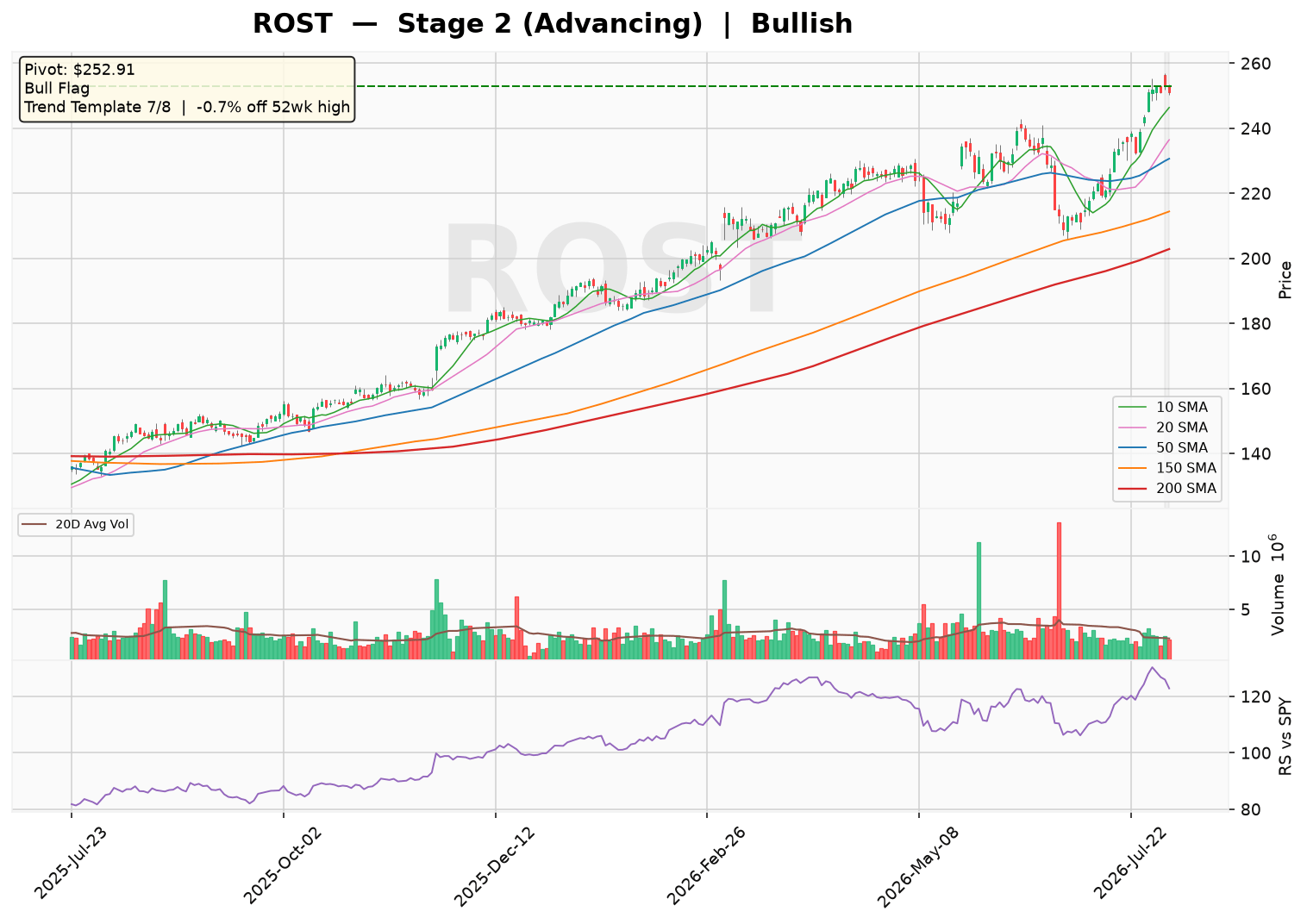Click the red line sample for 200 SMA
This screenshot has width=1307, height=924.
[1133, 488]
